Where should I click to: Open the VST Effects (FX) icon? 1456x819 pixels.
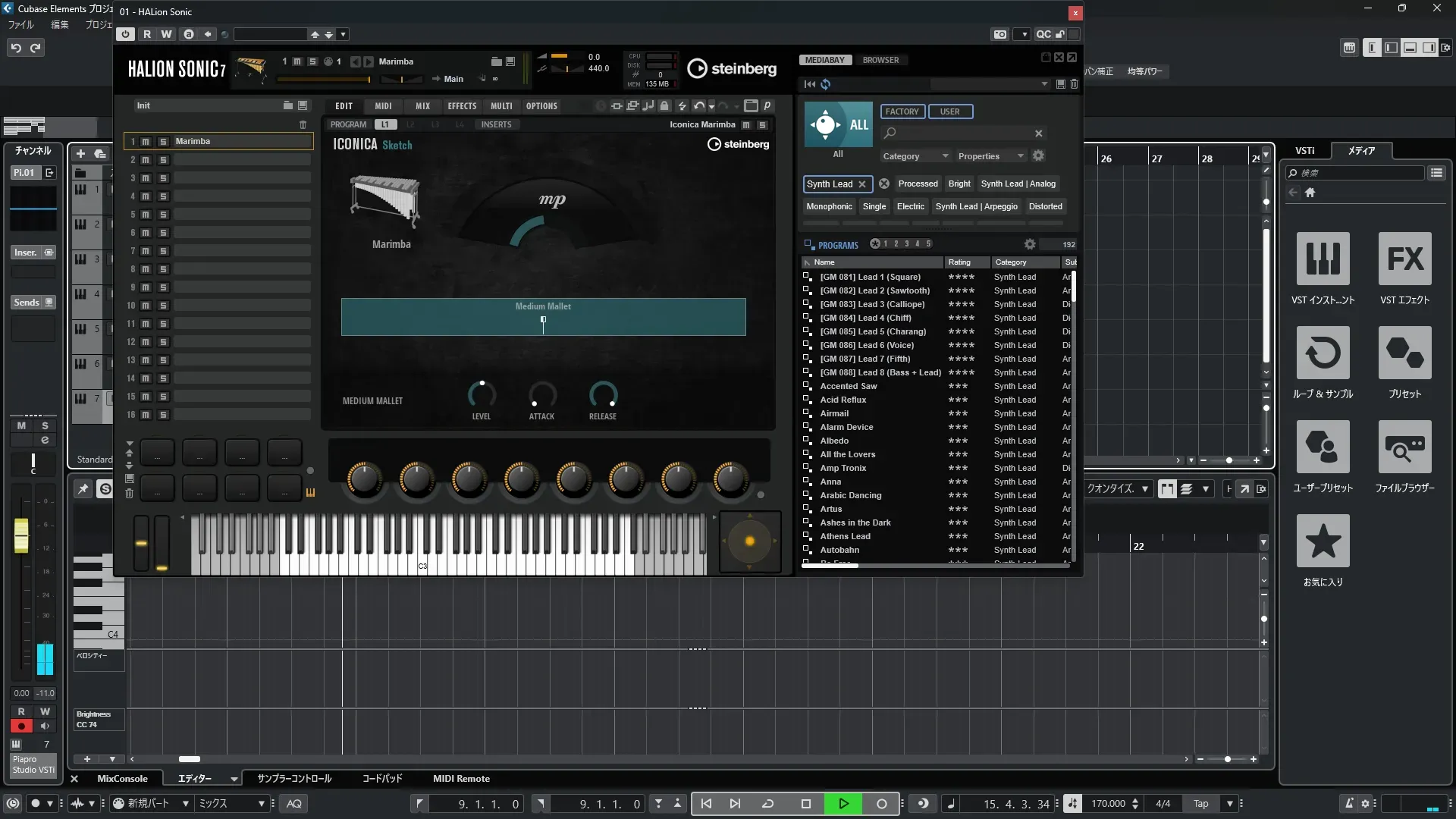1404,259
